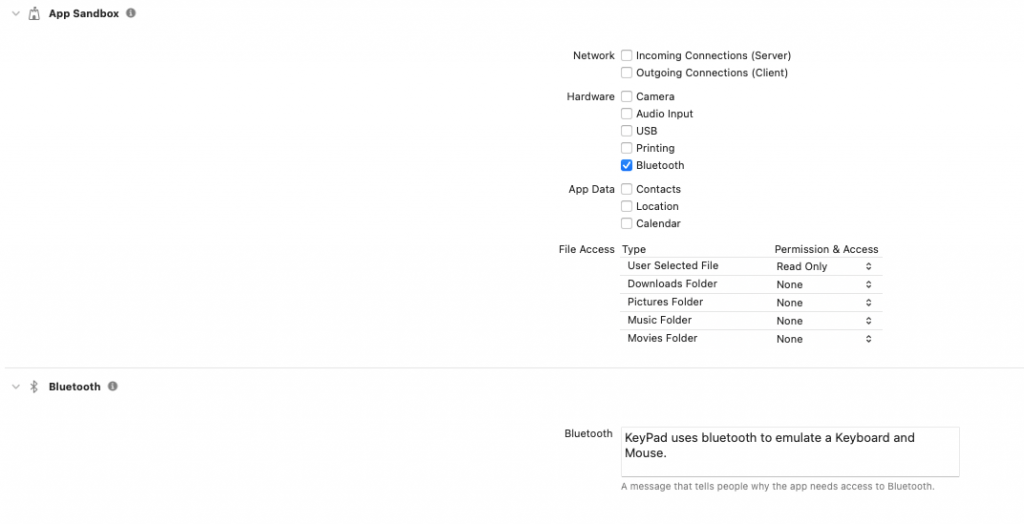Enable Outgoing Connections (Client)
The height and width of the screenshot is (524, 1024).
tap(627, 73)
